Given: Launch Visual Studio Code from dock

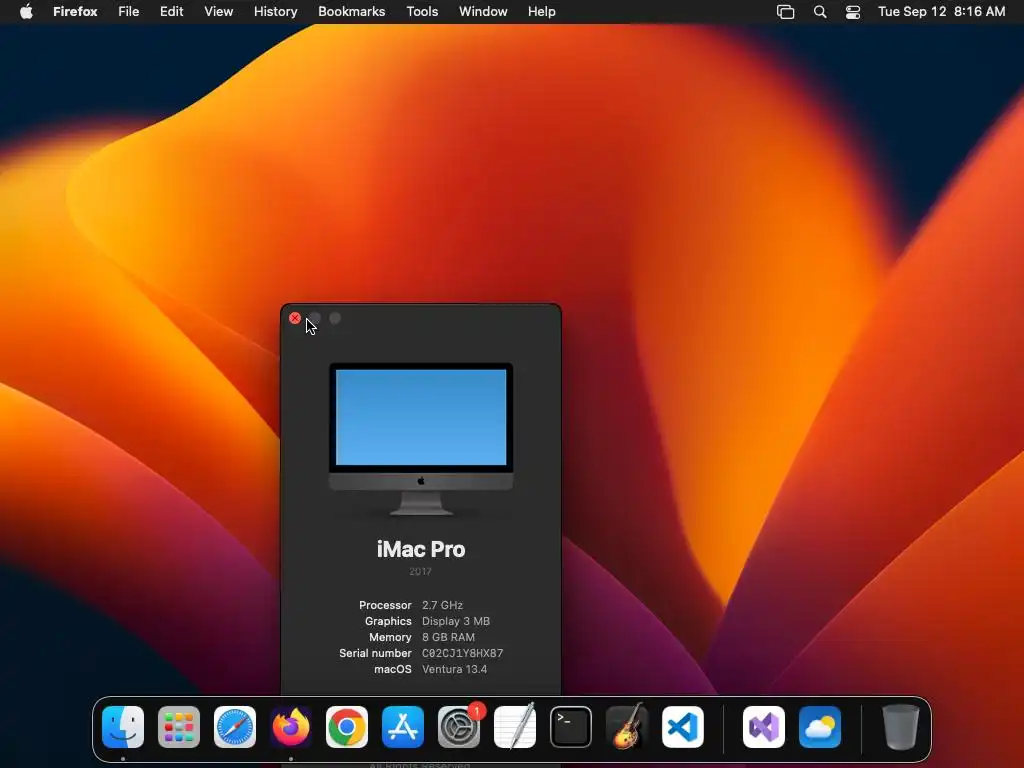Looking at the screenshot, I should [x=683, y=727].
